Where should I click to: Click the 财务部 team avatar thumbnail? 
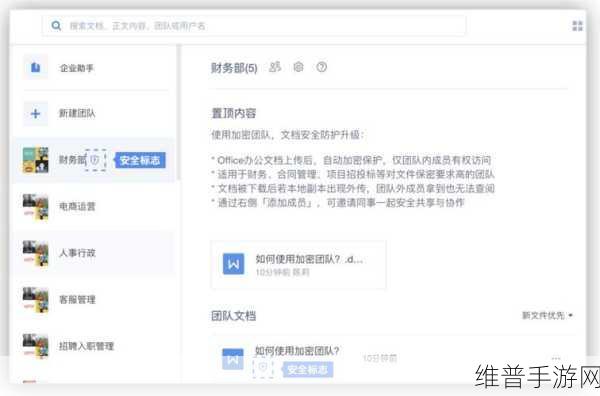click(36, 160)
